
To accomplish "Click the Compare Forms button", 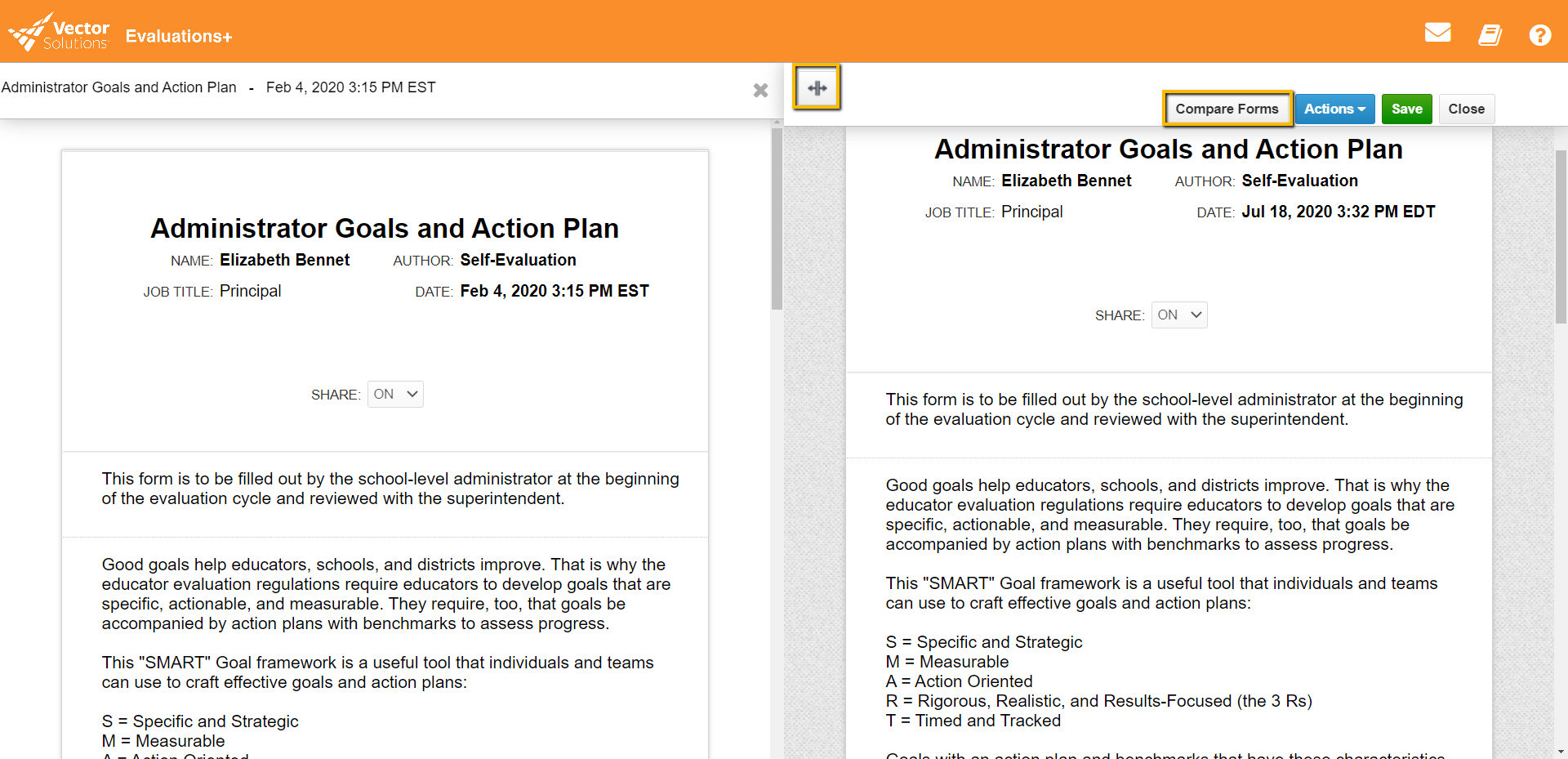I will click(x=1227, y=109).
